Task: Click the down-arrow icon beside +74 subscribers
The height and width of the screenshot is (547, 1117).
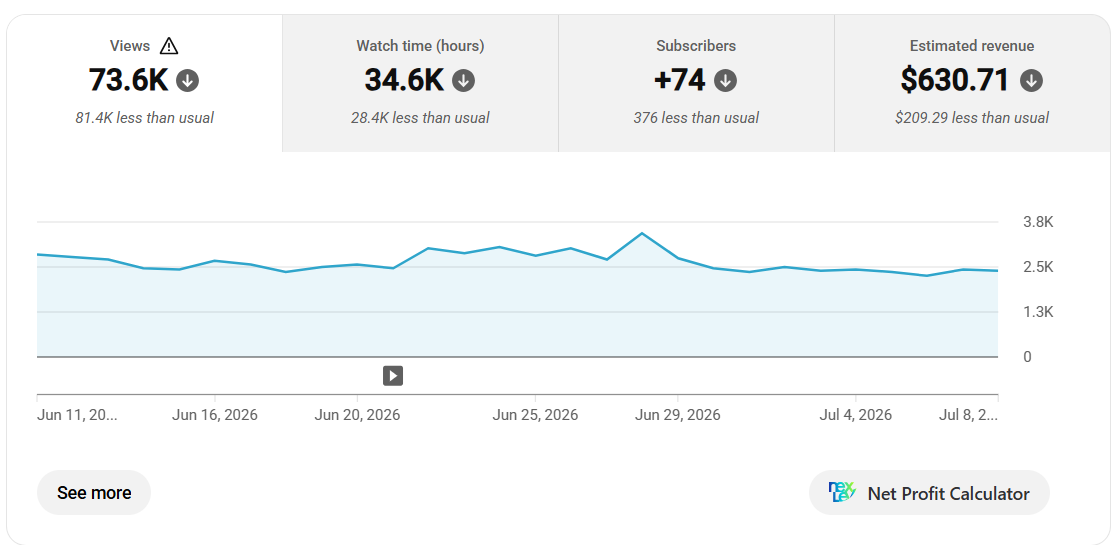Action: click(726, 80)
